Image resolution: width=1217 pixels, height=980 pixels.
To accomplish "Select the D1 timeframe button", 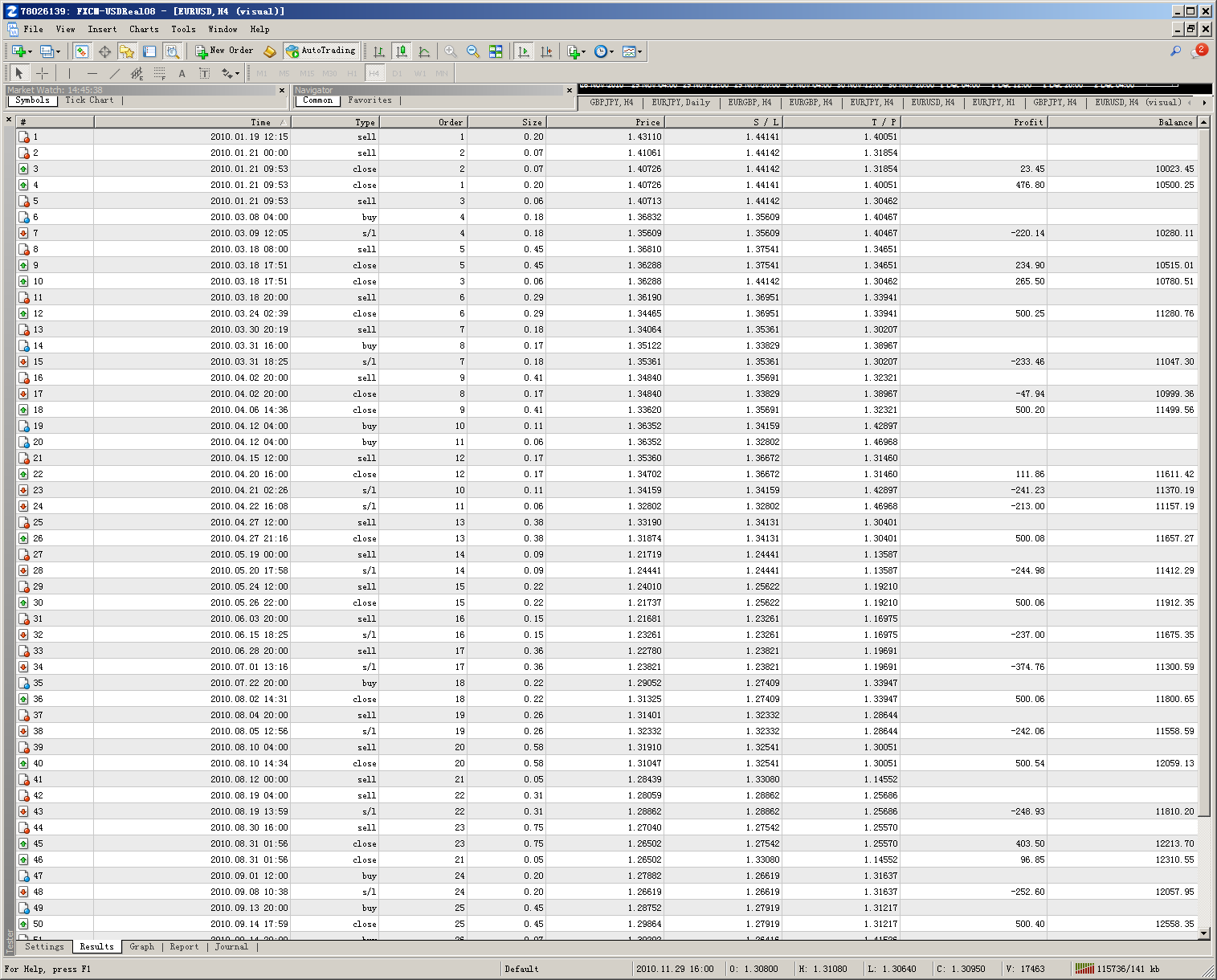I will coord(397,74).
